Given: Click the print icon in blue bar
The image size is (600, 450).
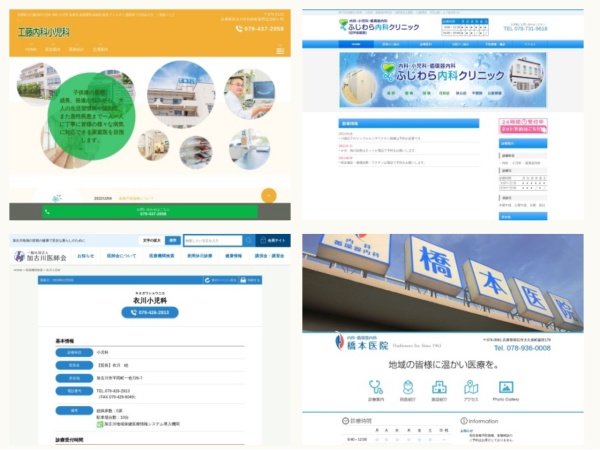Looking at the screenshot, I should point(243,280).
